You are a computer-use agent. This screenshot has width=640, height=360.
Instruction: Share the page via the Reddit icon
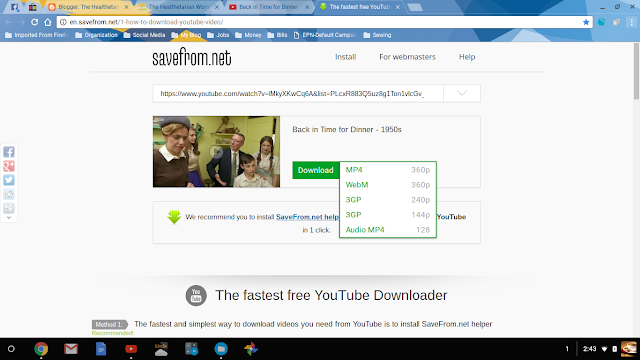[9, 194]
